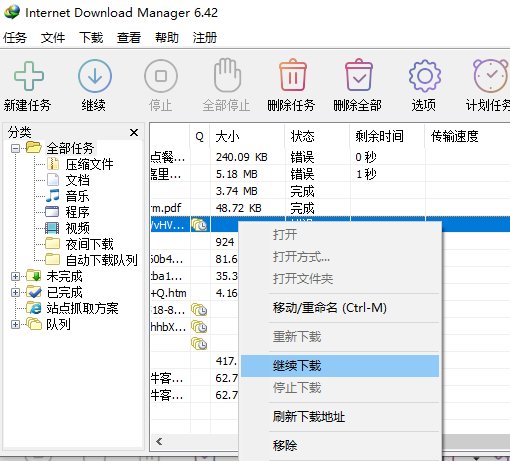Choose 打开方式... in context menu
The height and width of the screenshot is (461, 510).
[x=340, y=257]
